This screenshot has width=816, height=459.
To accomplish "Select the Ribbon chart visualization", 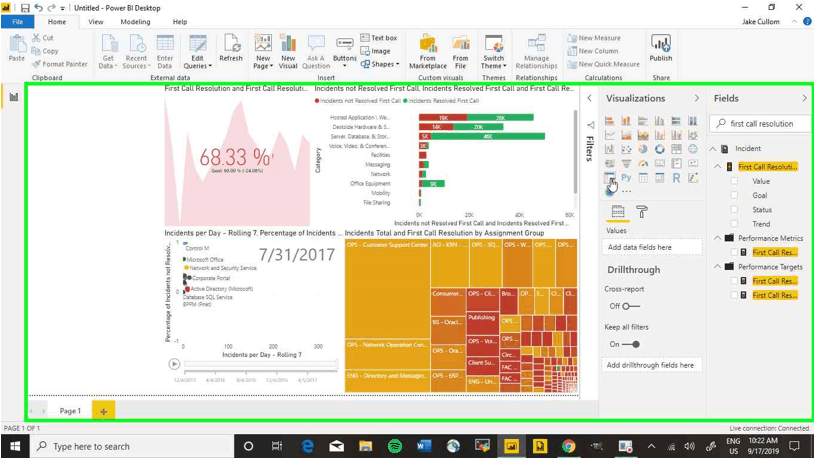I will (x=693, y=135).
